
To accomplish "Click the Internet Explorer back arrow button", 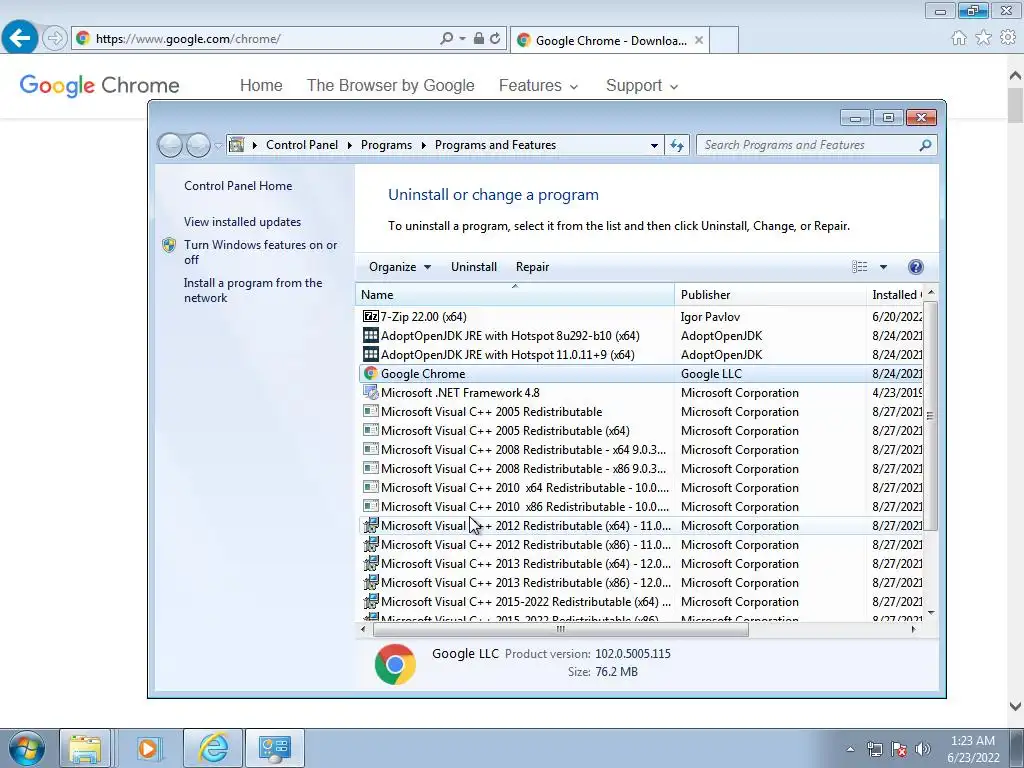I will coord(20,38).
